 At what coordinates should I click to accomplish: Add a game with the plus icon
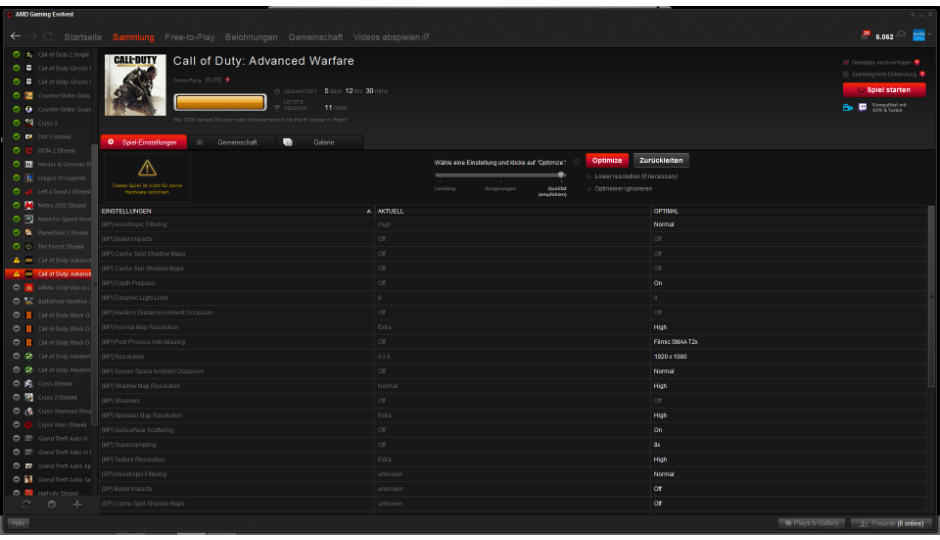coord(77,505)
